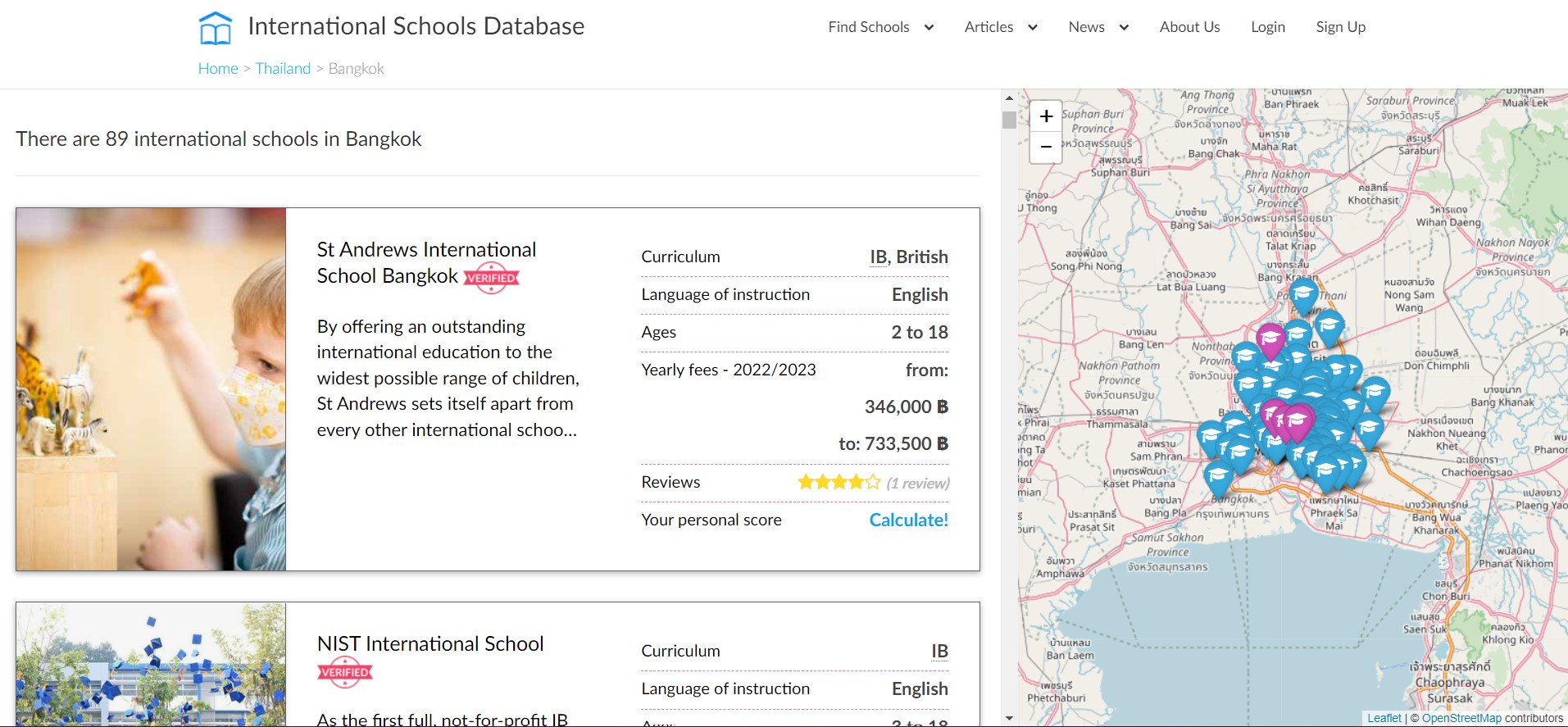Expand the Articles dropdown menu
The height and width of the screenshot is (727, 1568).
[x=1001, y=27]
